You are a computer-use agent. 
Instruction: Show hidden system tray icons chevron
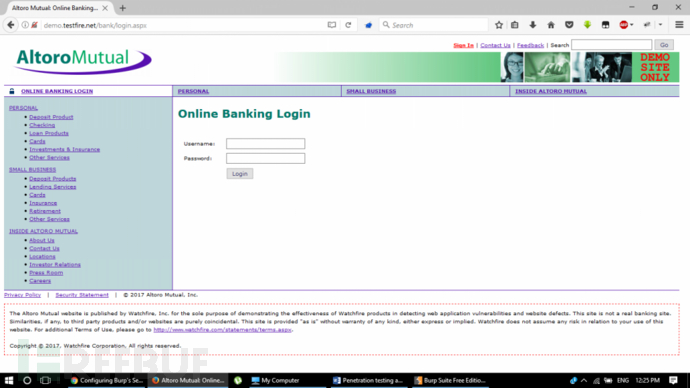pyautogui.click(x=584, y=381)
